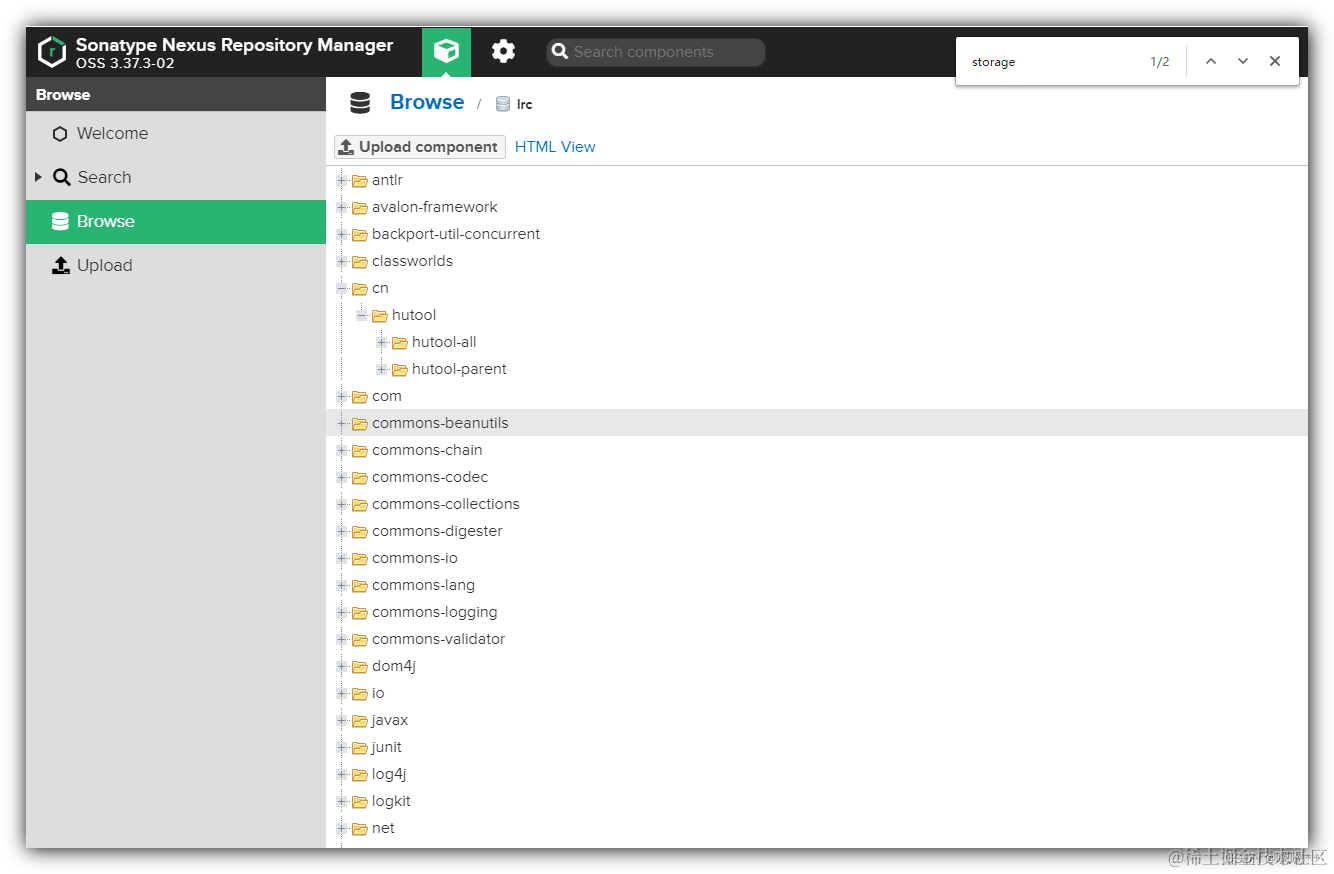Viewport: 1334px width, 874px height.
Task: Click the net folder icon
Action: [x=360, y=829]
